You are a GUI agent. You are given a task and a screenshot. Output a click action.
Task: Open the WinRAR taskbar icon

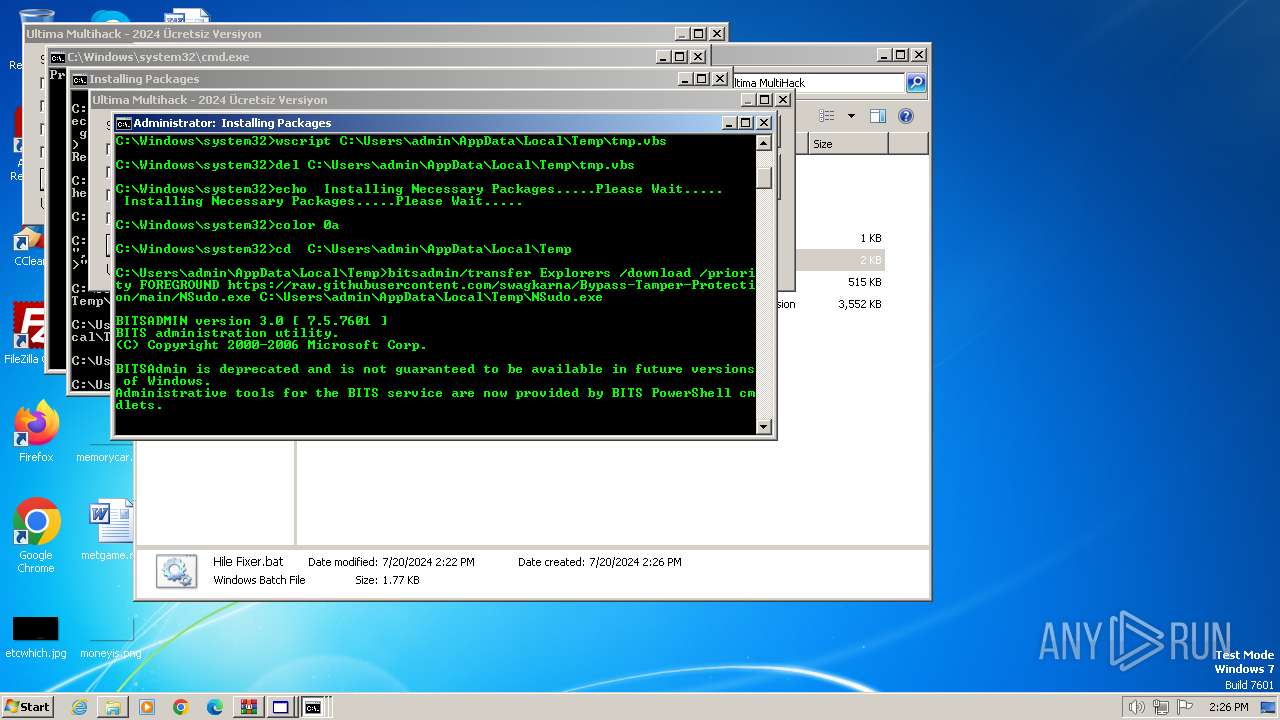coord(249,707)
